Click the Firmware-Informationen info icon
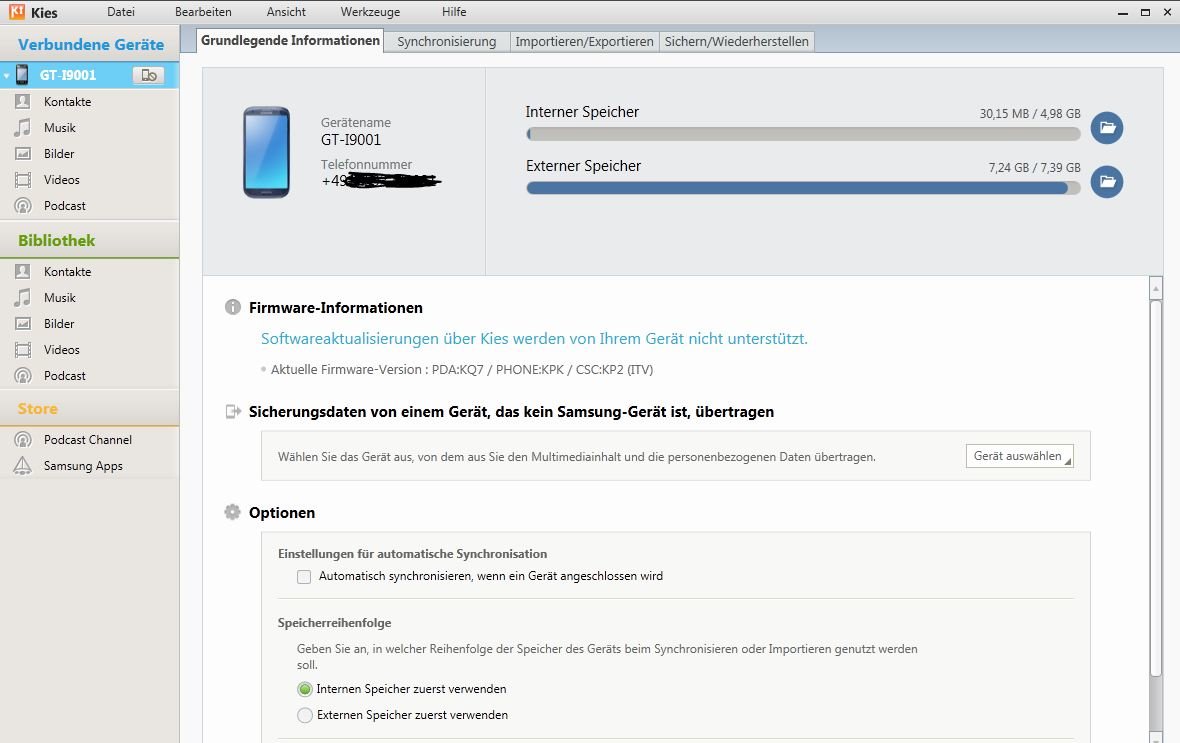This screenshot has height=743, width=1180. click(x=233, y=307)
